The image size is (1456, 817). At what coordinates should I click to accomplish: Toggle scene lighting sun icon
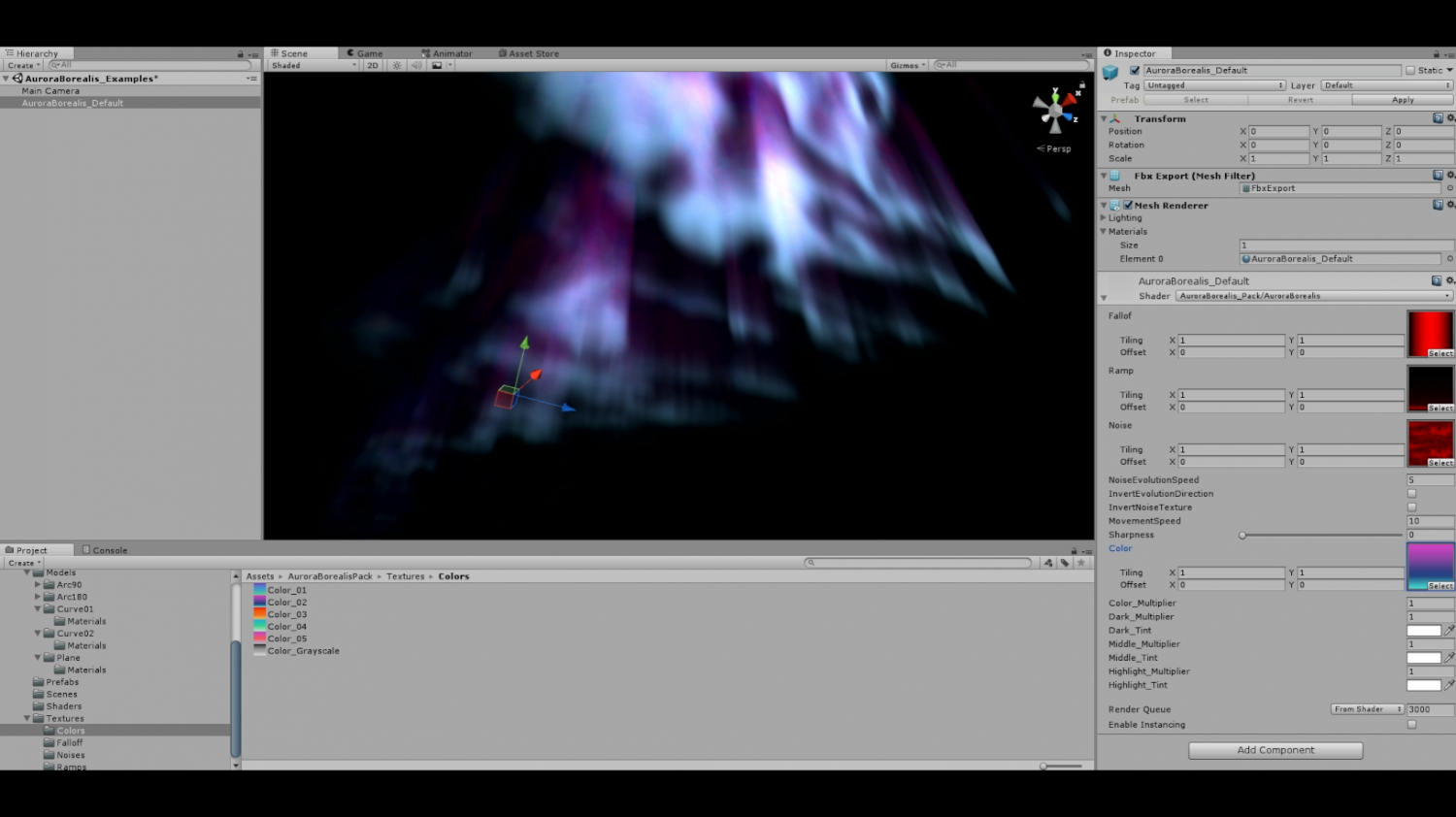(x=397, y=65)
